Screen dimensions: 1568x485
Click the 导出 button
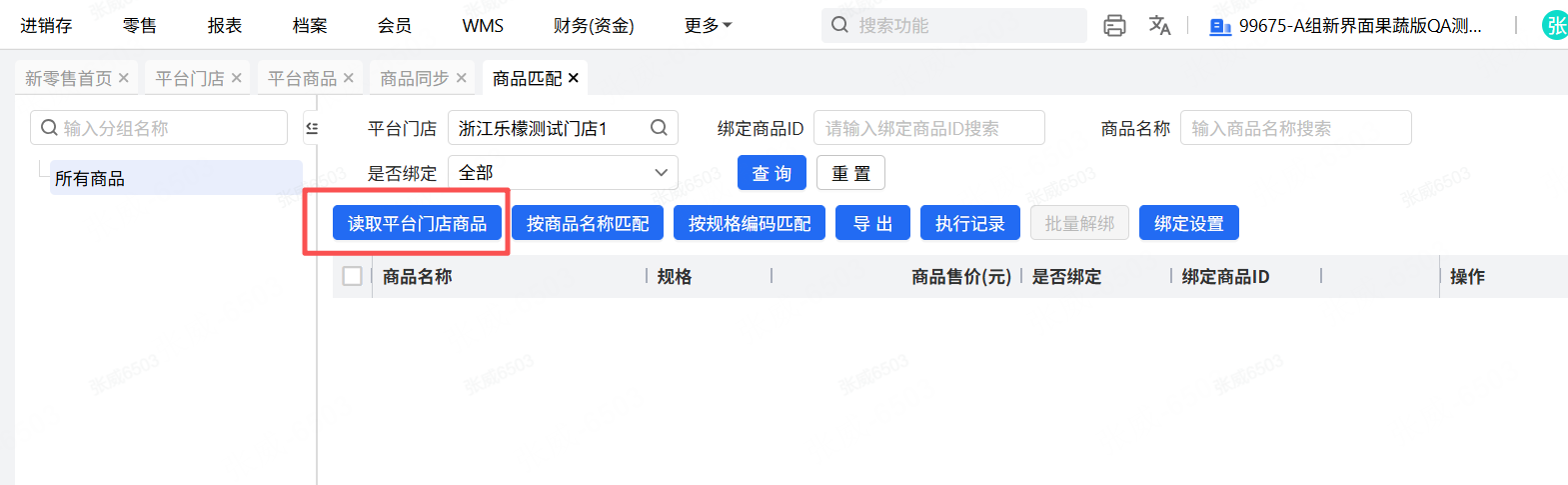[872, 223]
